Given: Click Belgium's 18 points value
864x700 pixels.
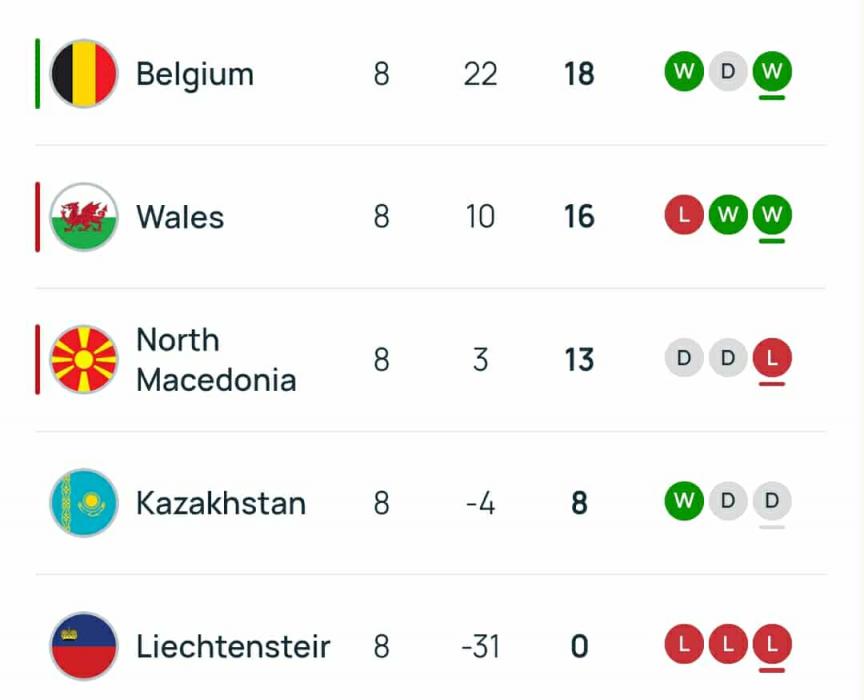Looking at the screenshot, I should [579, 74].
